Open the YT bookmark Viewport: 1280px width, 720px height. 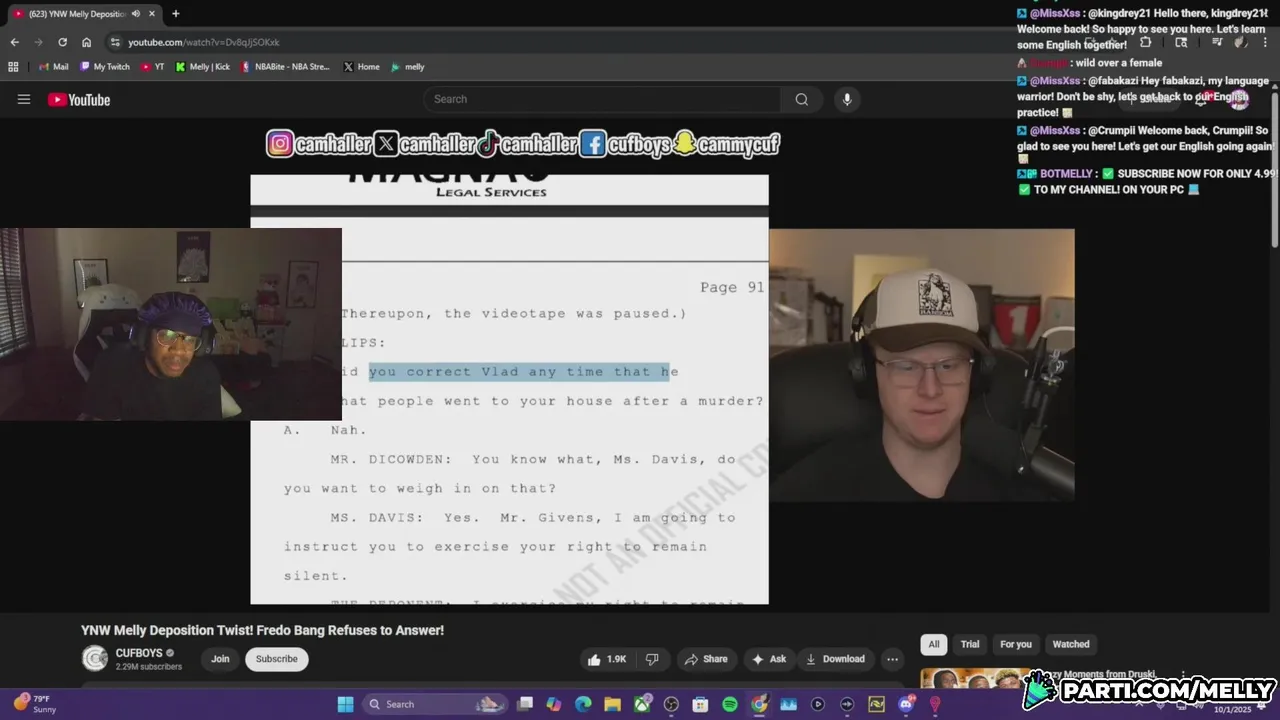point(153,67)
